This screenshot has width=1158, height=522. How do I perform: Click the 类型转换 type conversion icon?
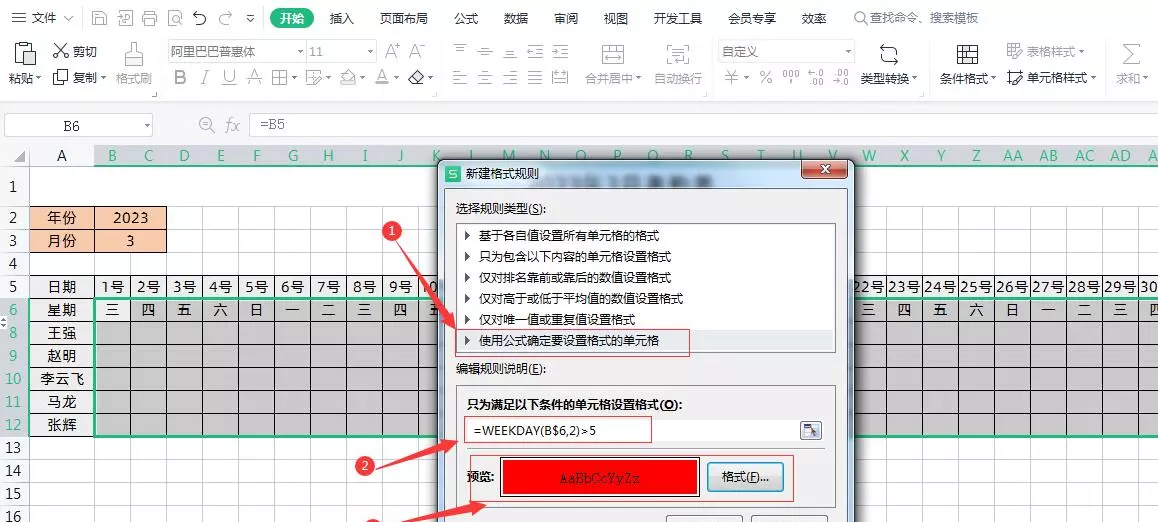pyautogui.click(x=888, y=54)
